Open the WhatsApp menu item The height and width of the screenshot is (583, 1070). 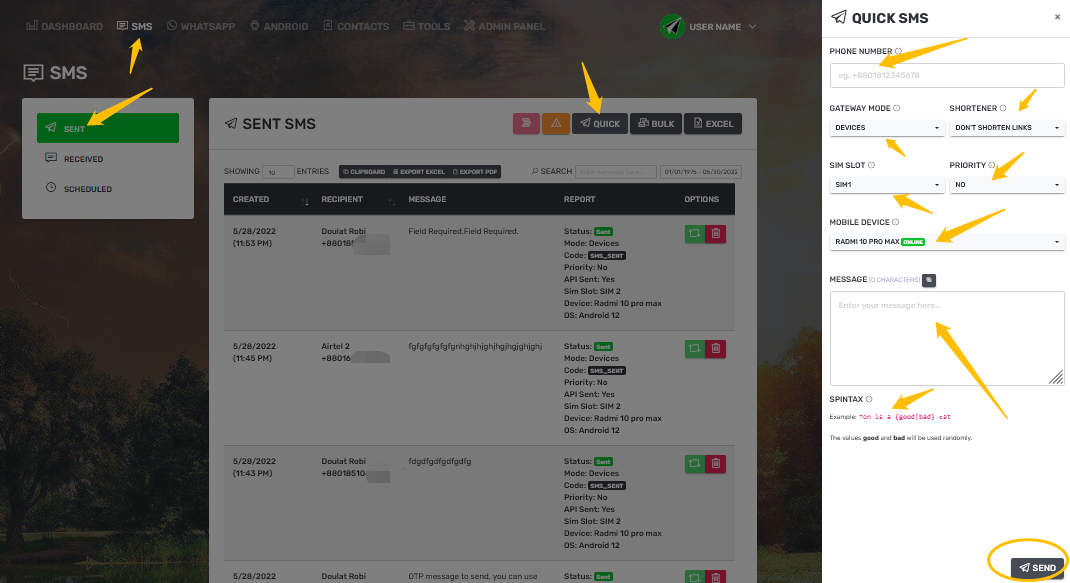pos(201,26)
